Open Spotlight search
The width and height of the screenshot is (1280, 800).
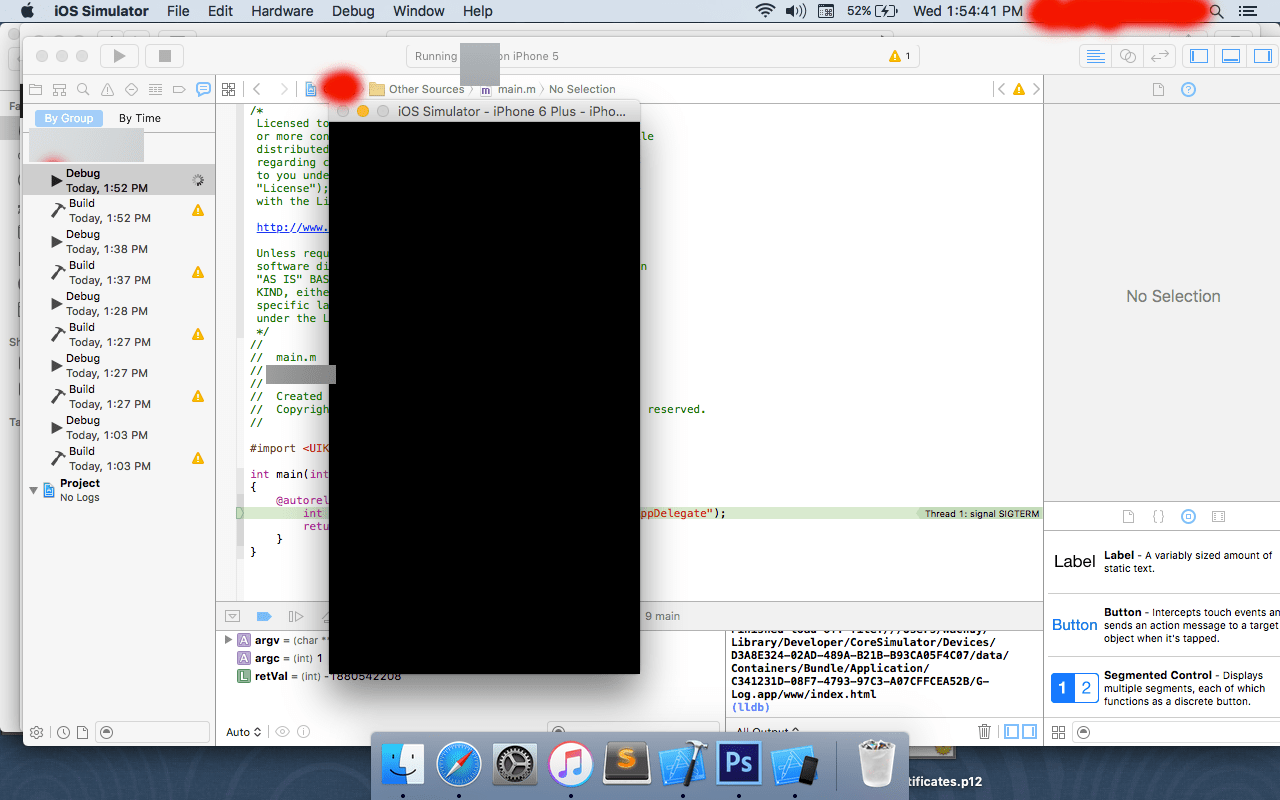(x=1216, y=11)
